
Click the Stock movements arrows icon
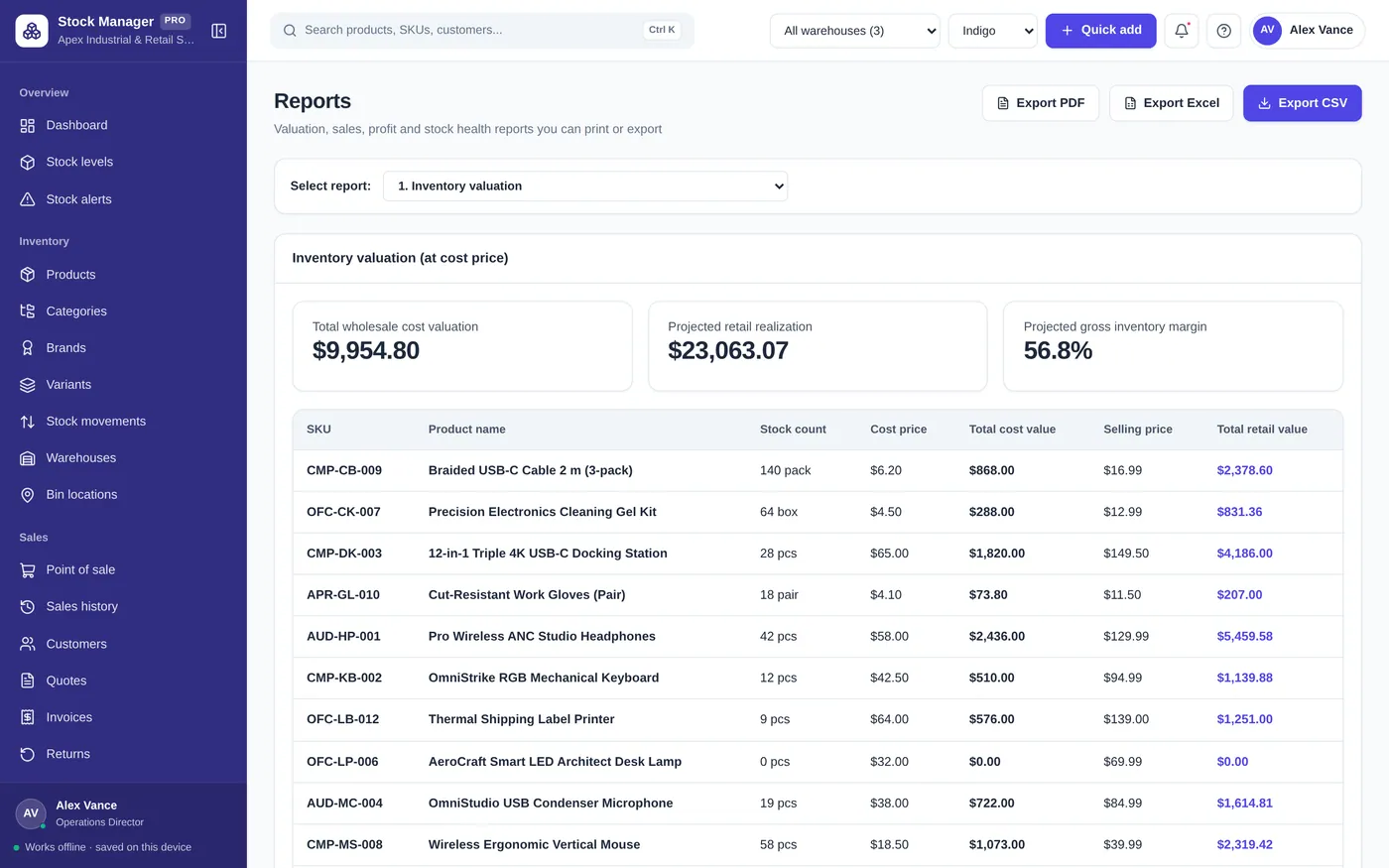click(x=28, y=422)
